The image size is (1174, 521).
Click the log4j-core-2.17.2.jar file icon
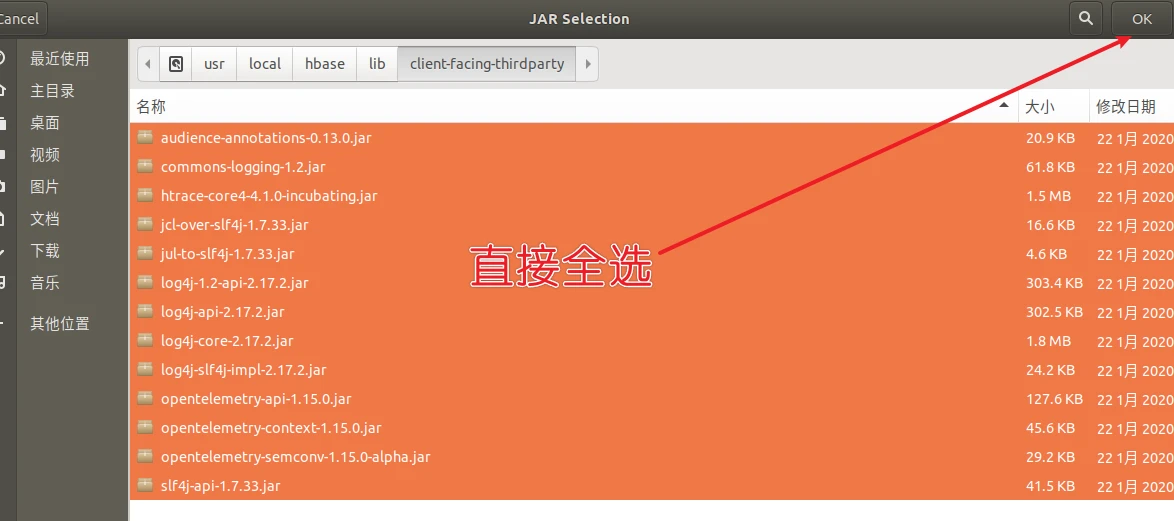click(x=145, y=341)
